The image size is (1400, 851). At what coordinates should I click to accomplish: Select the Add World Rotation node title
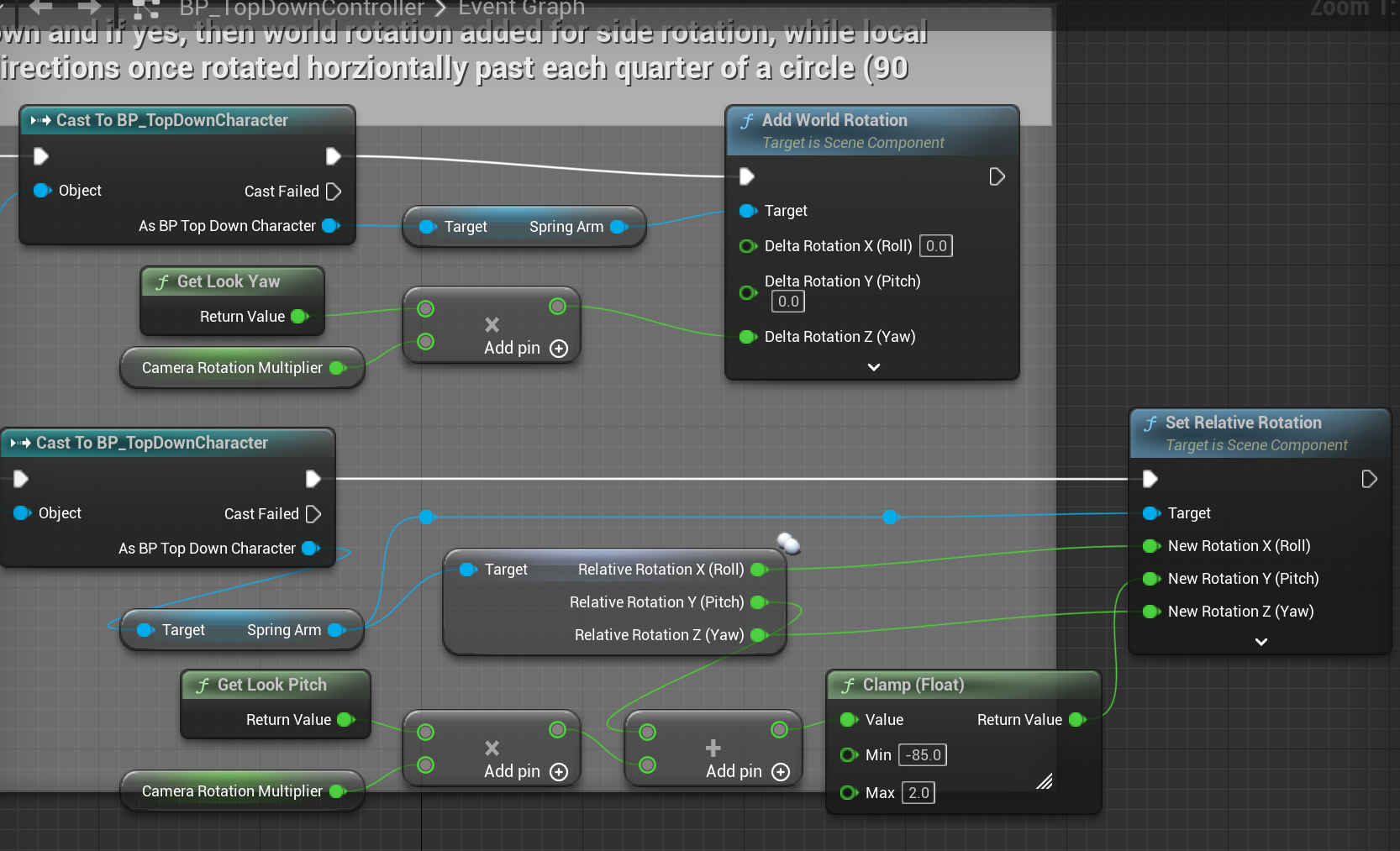click(834, 120)
